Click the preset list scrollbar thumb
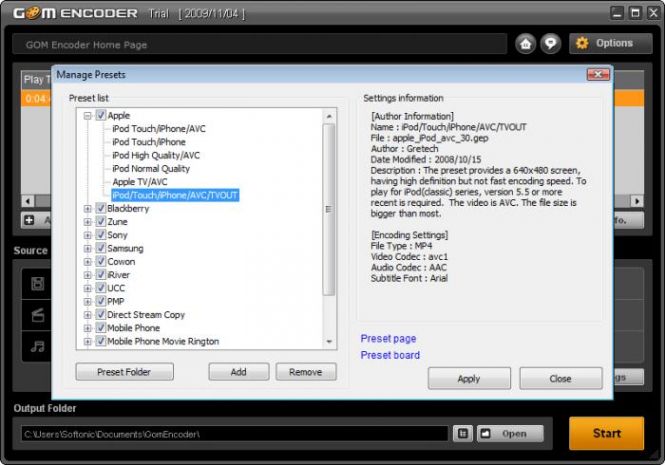 point(329,209)
